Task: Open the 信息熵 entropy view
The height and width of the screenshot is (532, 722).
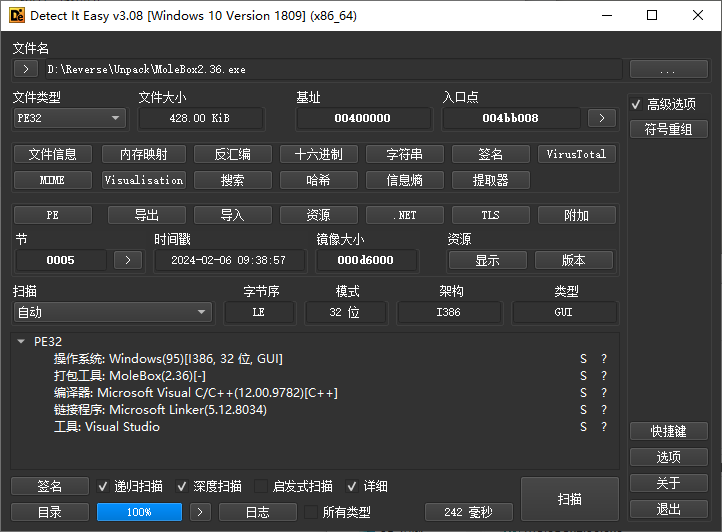Action: [x=405, y=180]
